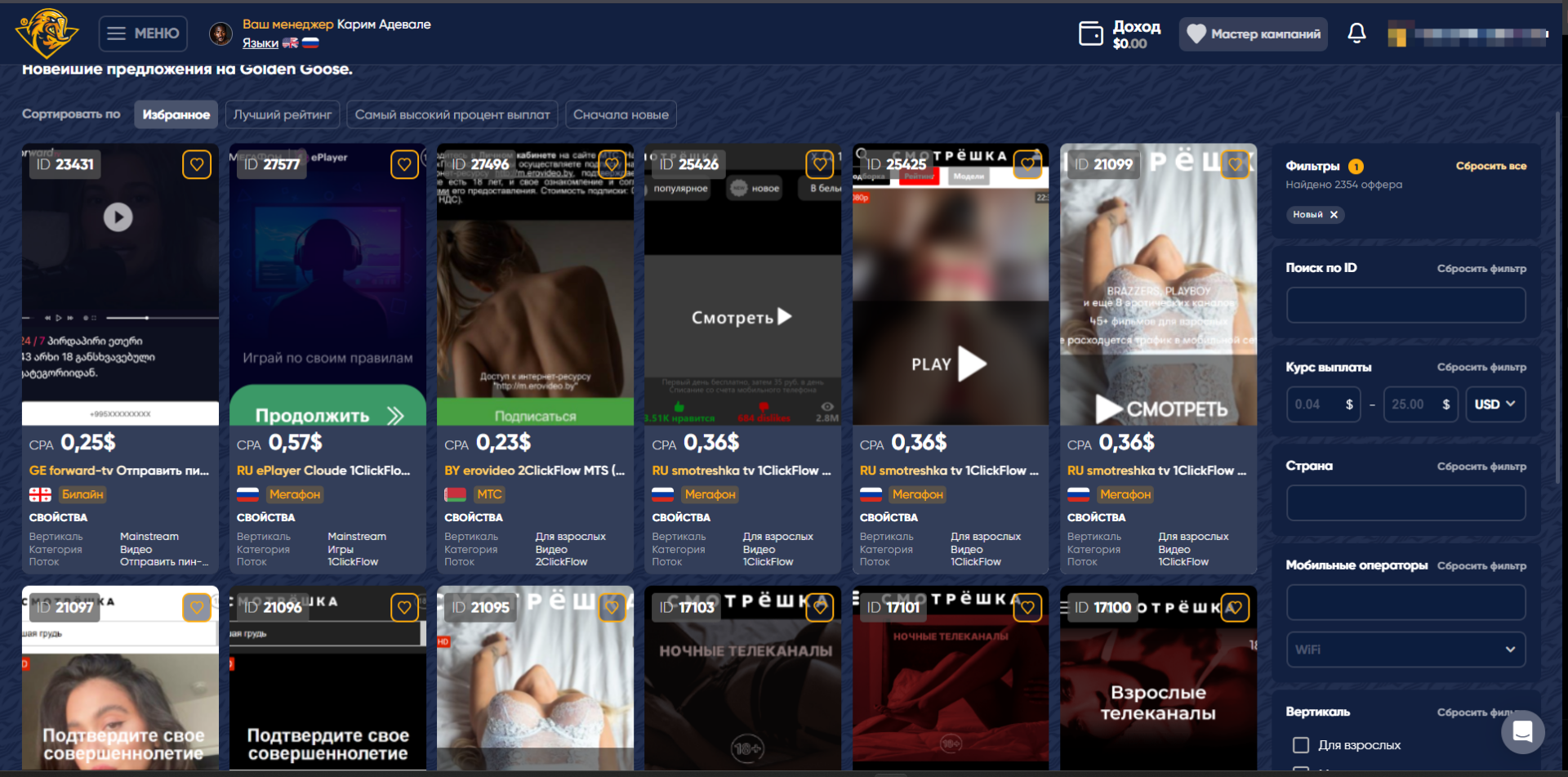
Task: Focus the maximum payout 25.00 field
Action: [x=1421, y=404]
